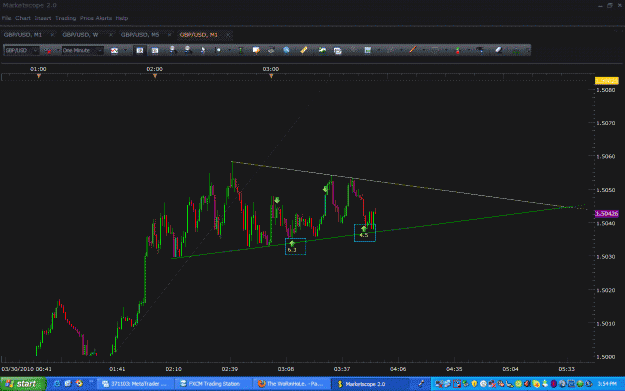Select the 4.5 trade marker box
Screen dimensions: 625x391
tap(365, 233)
